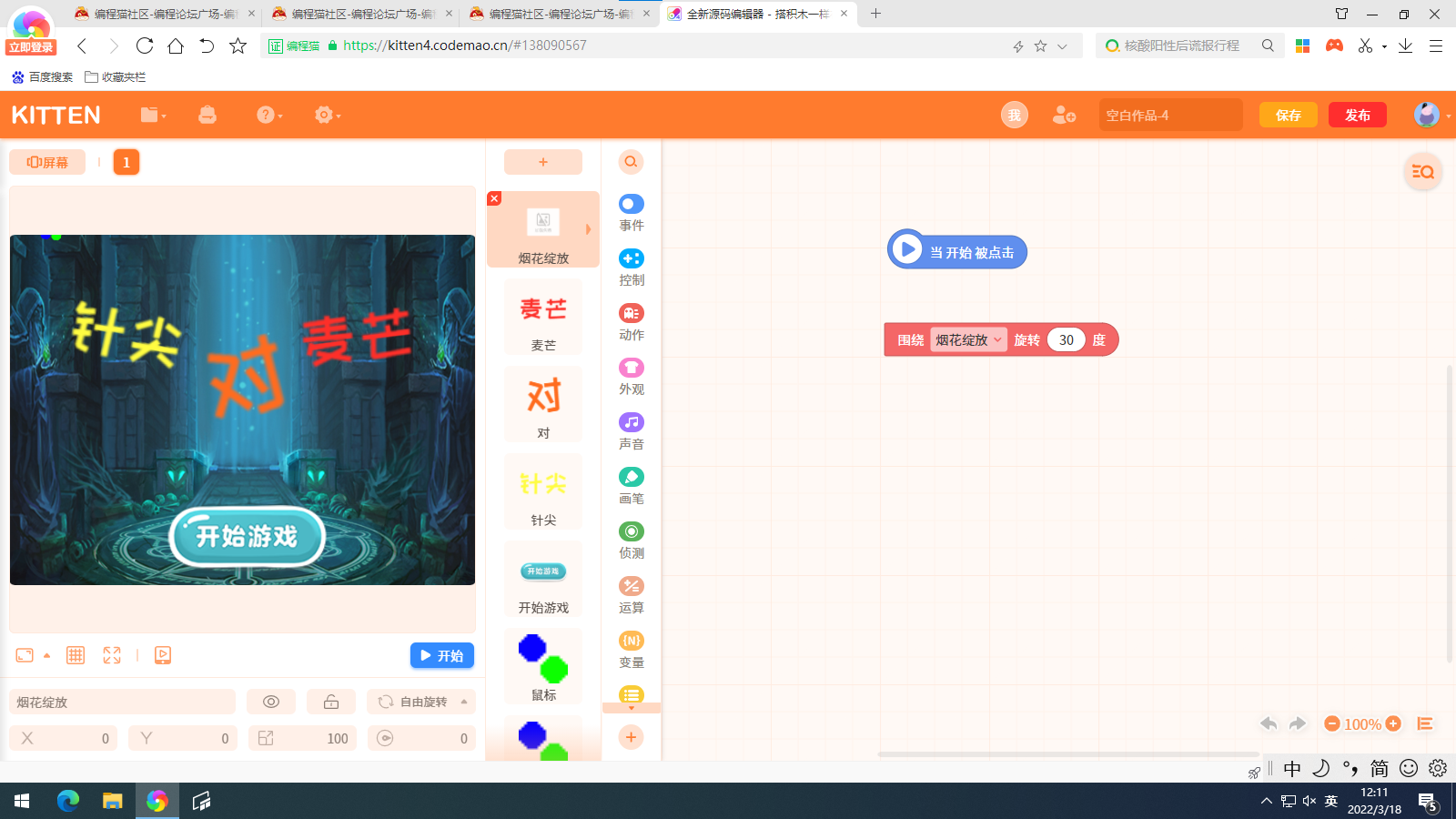The height and width of the screenshot is (819, 1456).
Task: Enter fullscreen stage mode
Action: pyautogui.click(x=112, y=655)
